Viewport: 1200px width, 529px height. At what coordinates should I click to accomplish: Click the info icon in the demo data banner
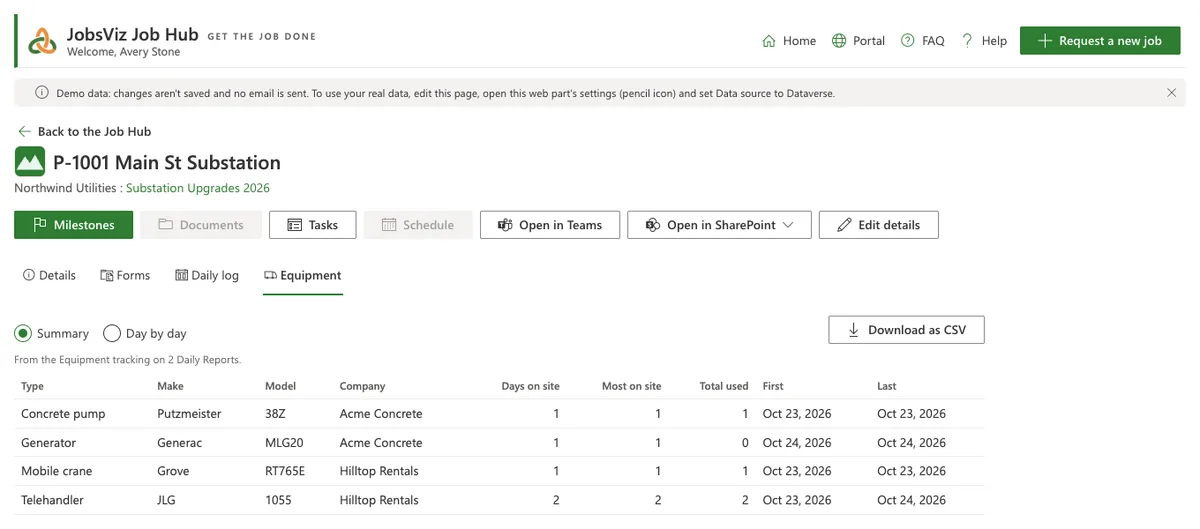[42, 93]
